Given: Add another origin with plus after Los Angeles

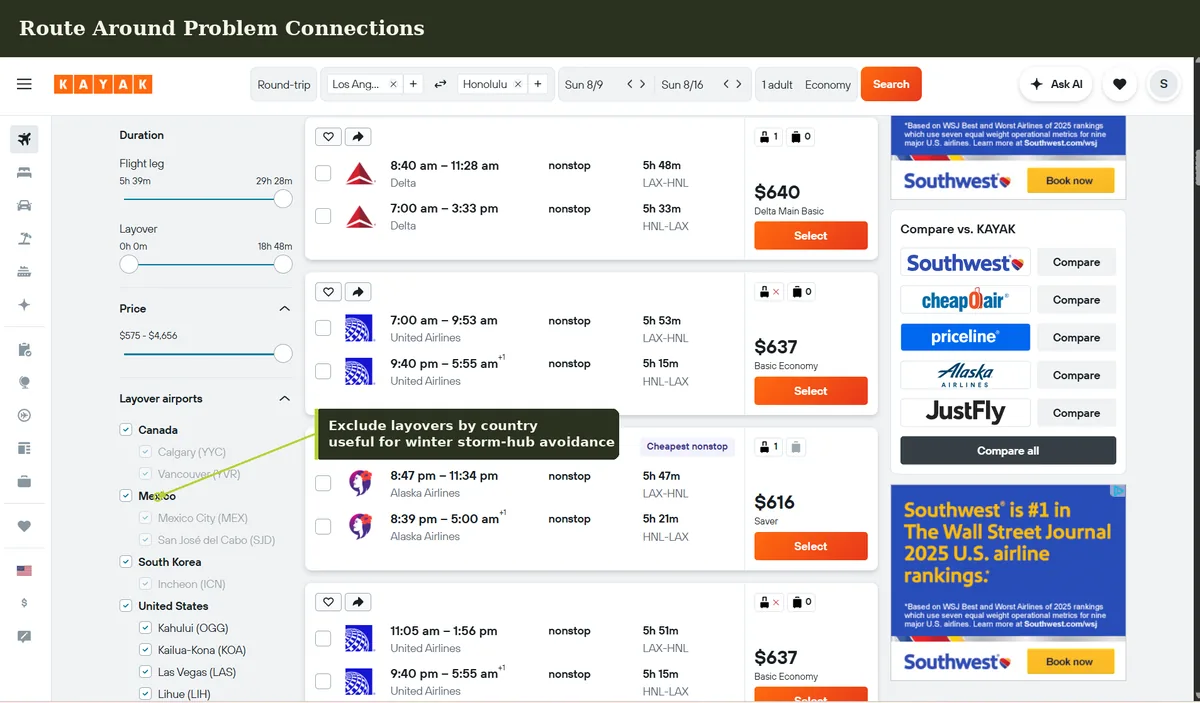Looking at the screenshot, I should [413, 84].
